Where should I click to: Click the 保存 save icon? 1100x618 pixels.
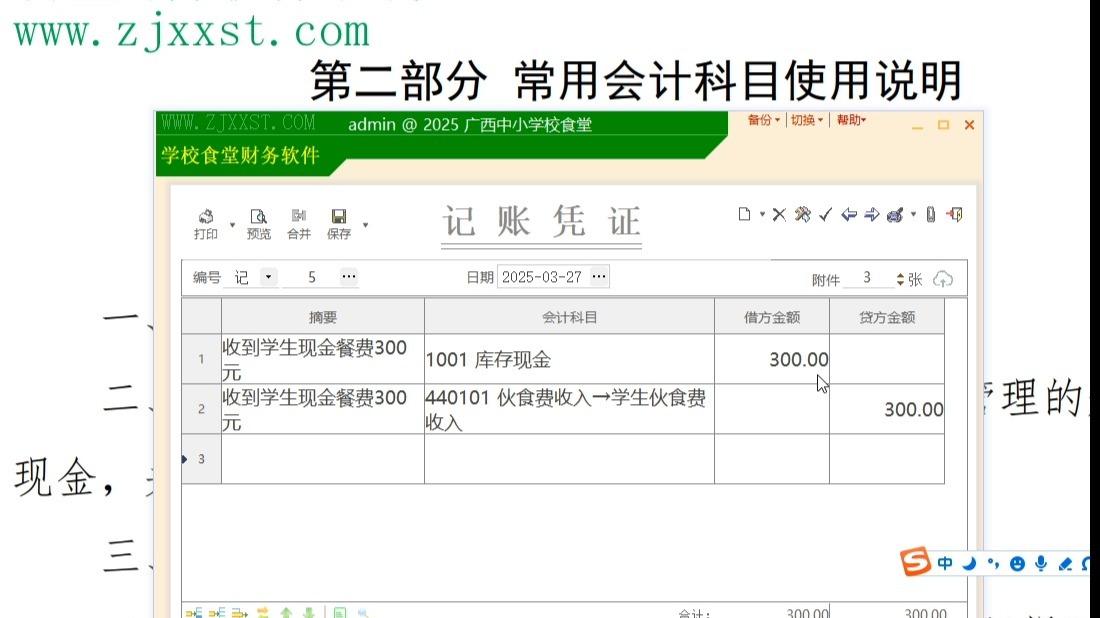pos(340,222)
